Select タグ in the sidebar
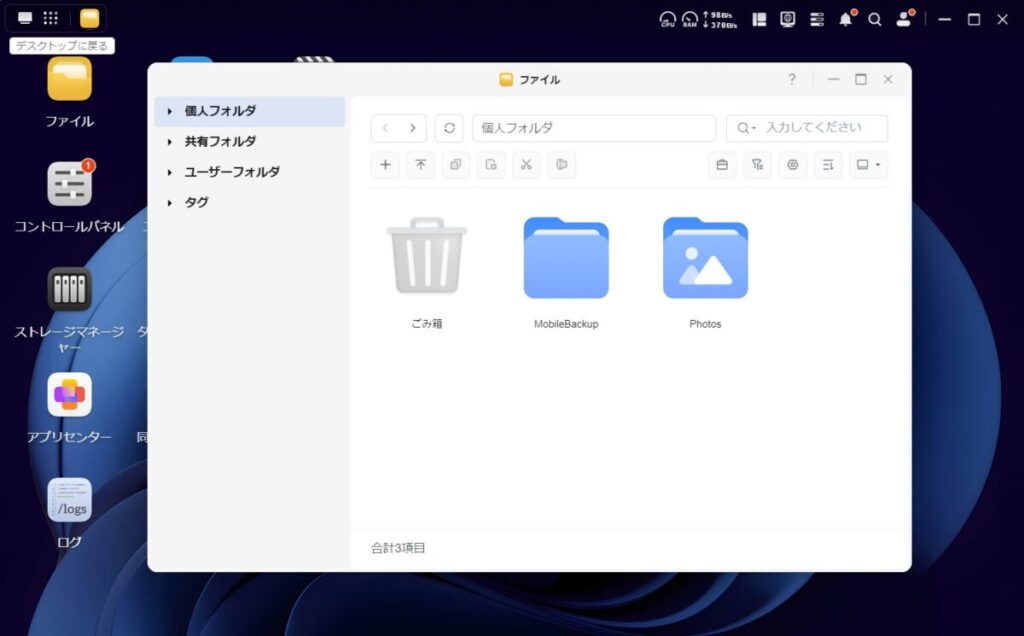This screenshot has width=1024, height=636. [197, 202]
